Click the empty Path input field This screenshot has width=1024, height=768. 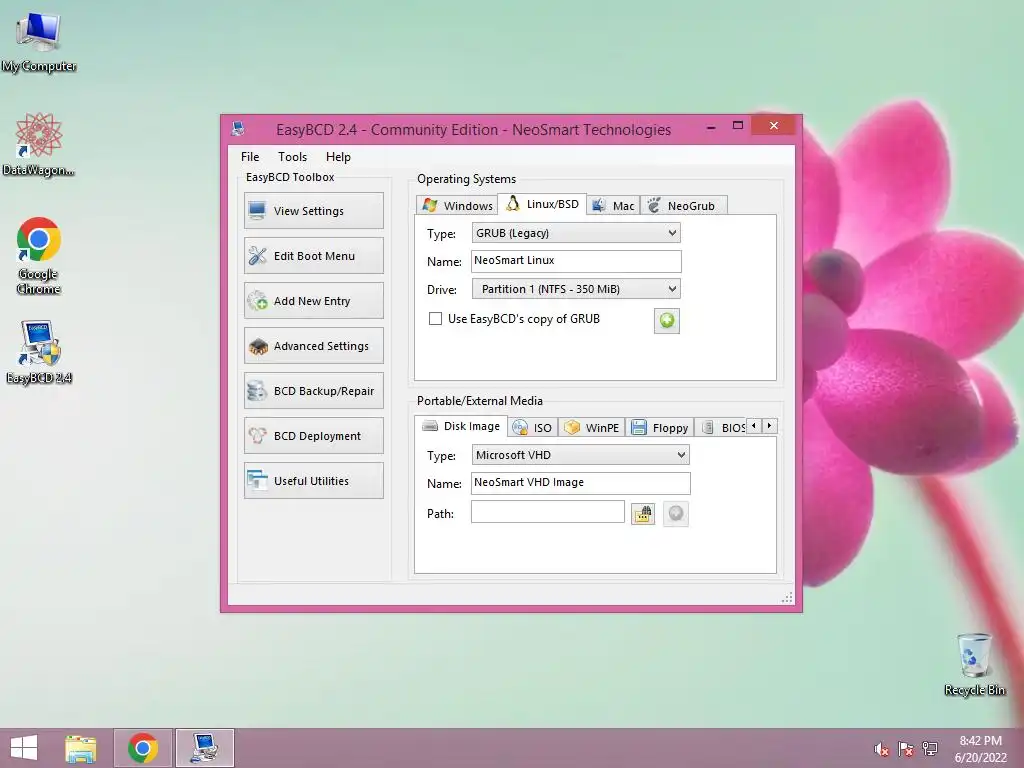click(547, 512)
